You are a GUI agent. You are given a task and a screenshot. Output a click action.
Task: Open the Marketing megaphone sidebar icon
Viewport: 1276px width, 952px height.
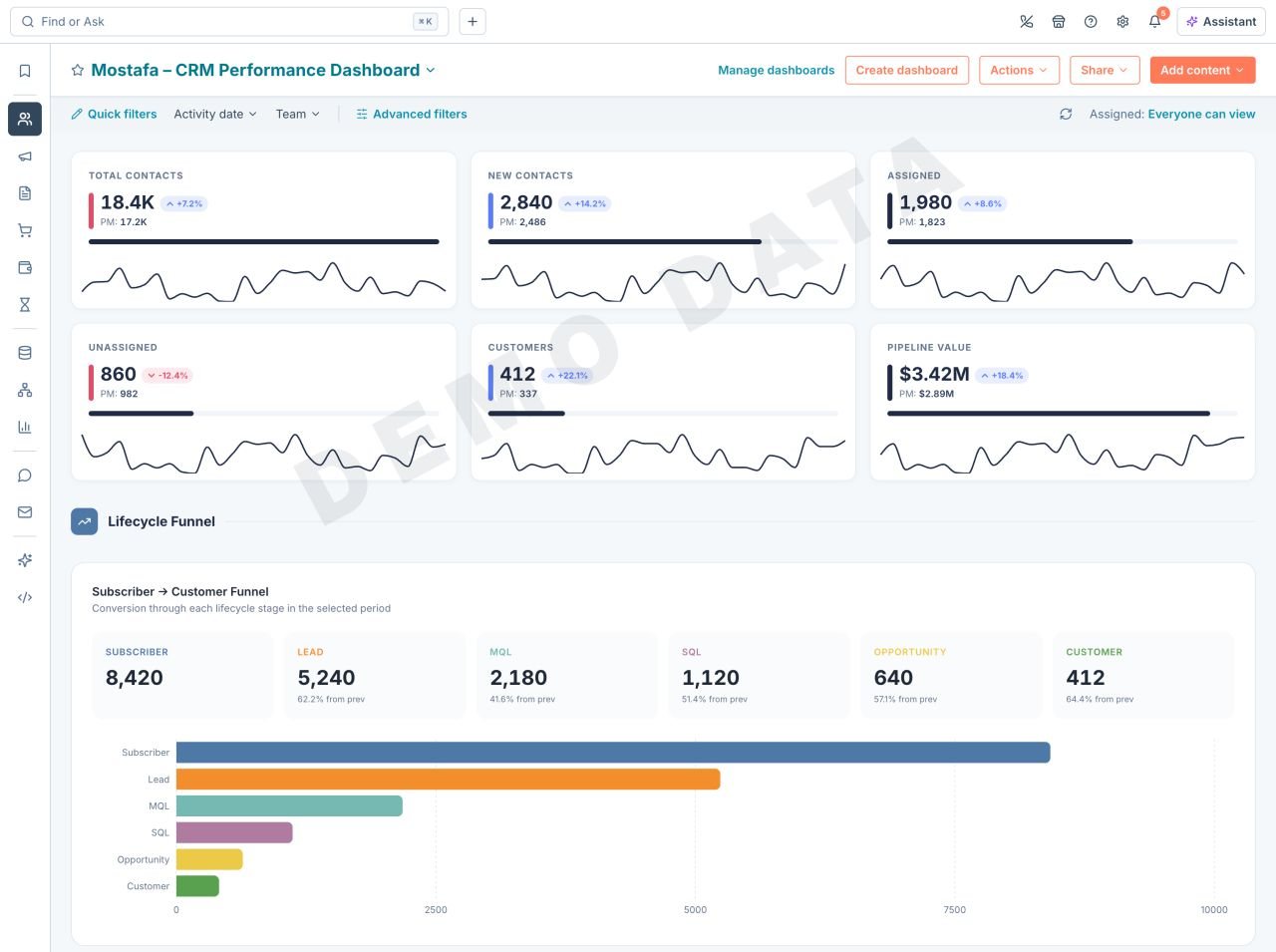click(25, 157)
